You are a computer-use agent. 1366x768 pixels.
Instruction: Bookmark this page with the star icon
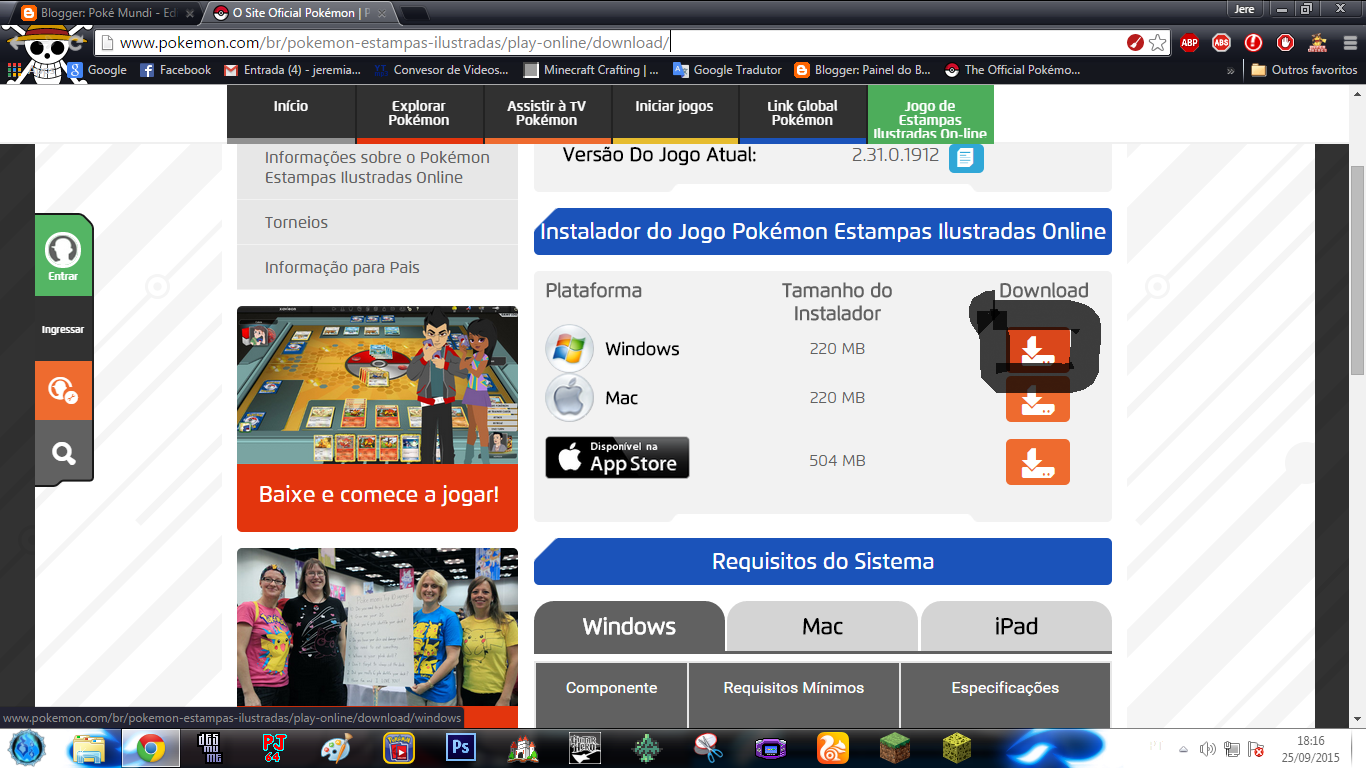point(1157,43)
